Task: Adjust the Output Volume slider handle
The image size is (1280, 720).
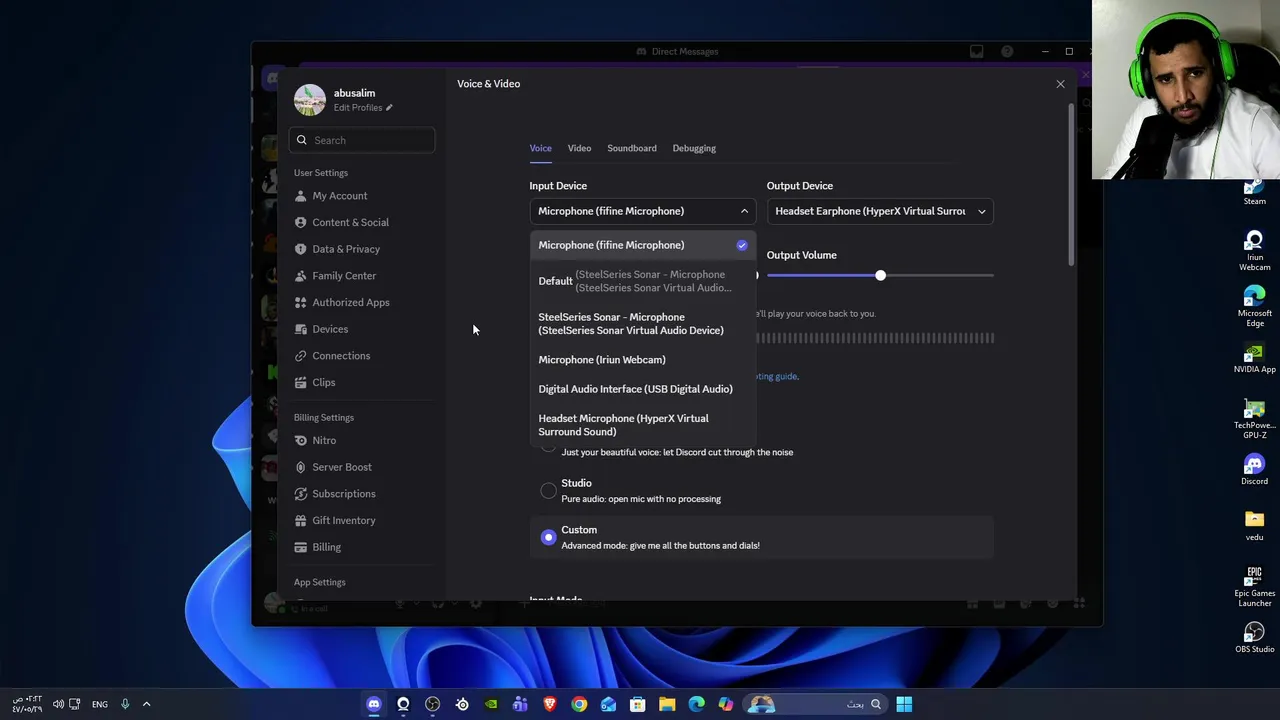Action: click(x=880, y=275)
